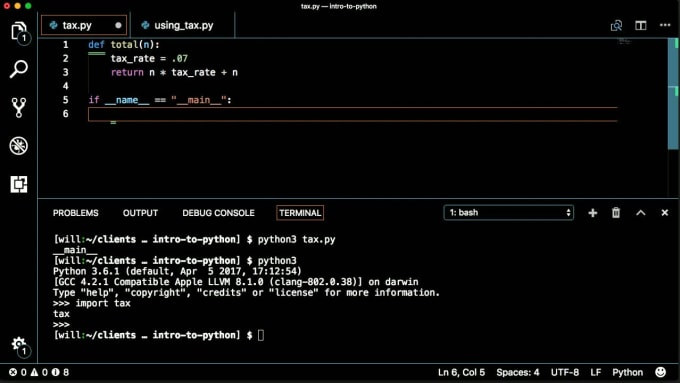
Task: Click the GCC 4.2.1 terminal output line
Action: pos(236,282)
